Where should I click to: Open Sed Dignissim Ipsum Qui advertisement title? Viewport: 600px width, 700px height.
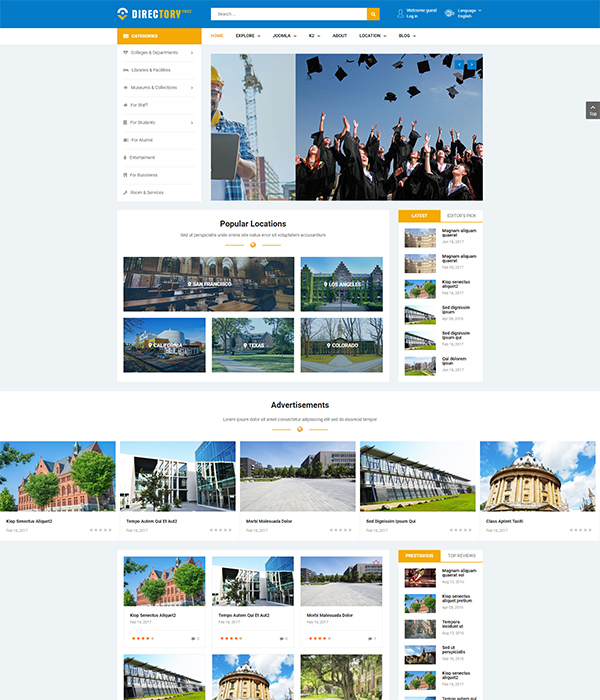pos(391,521)
